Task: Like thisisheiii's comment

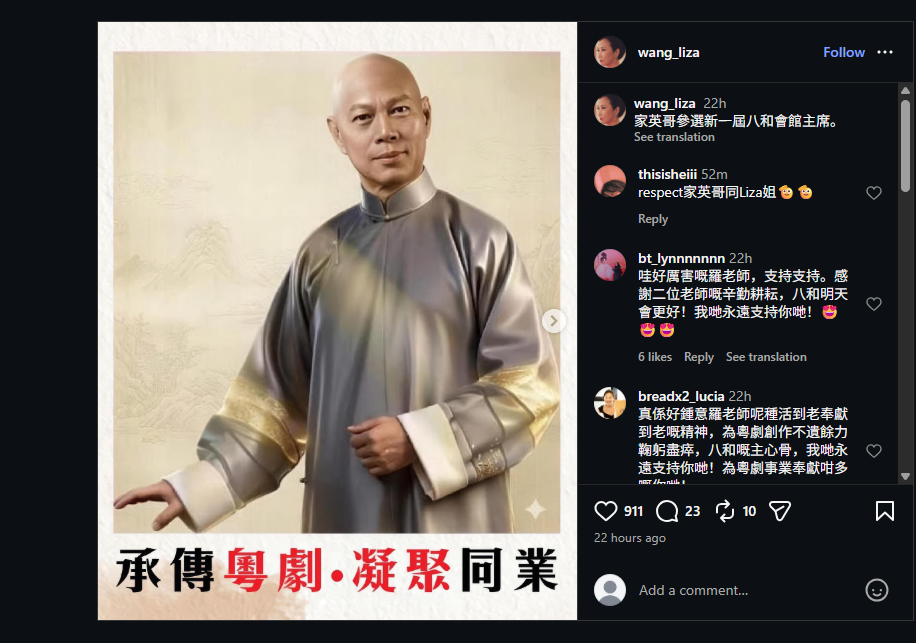Action: coord(873,193)
